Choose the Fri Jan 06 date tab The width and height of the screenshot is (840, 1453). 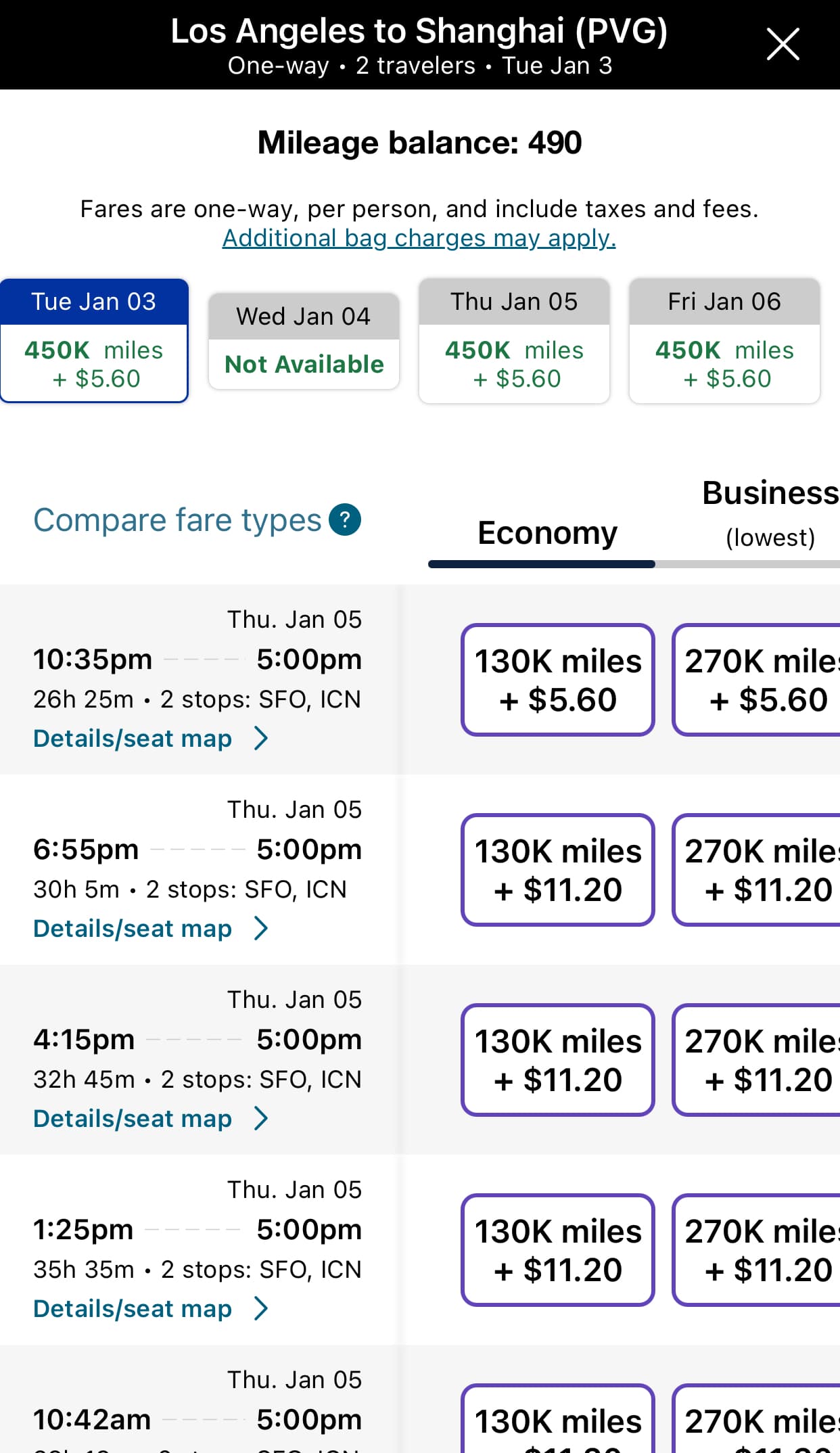coord(724,340)
